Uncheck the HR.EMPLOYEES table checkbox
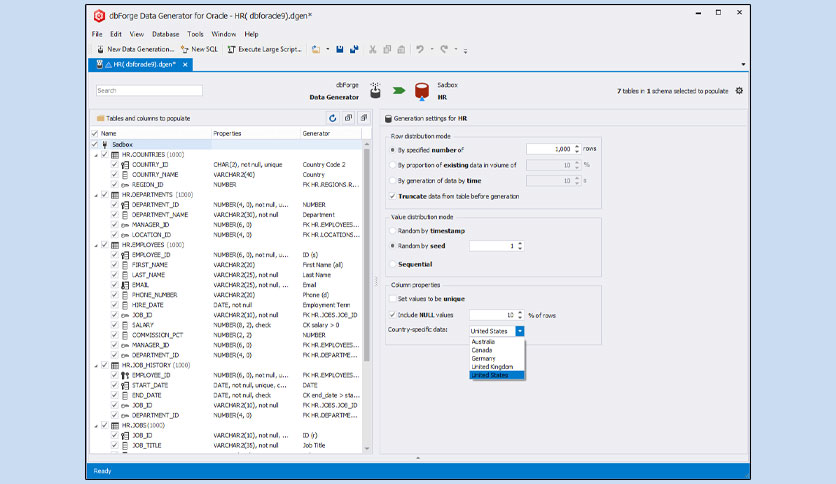The width and height of the screenshot is (836, 484). [104, 245]
